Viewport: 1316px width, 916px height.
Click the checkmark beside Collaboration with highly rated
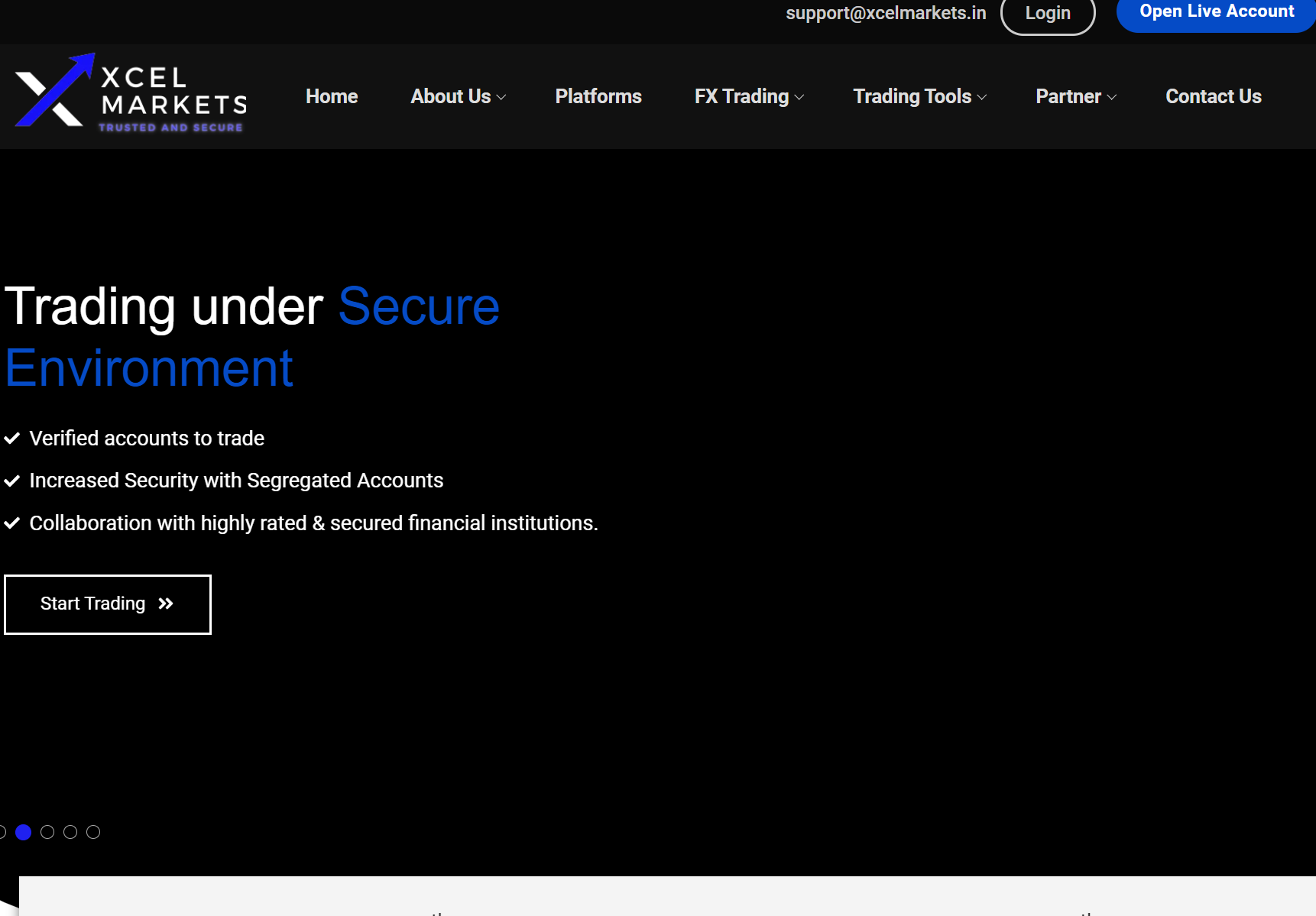pyautogui.click(x=12, y=523)
